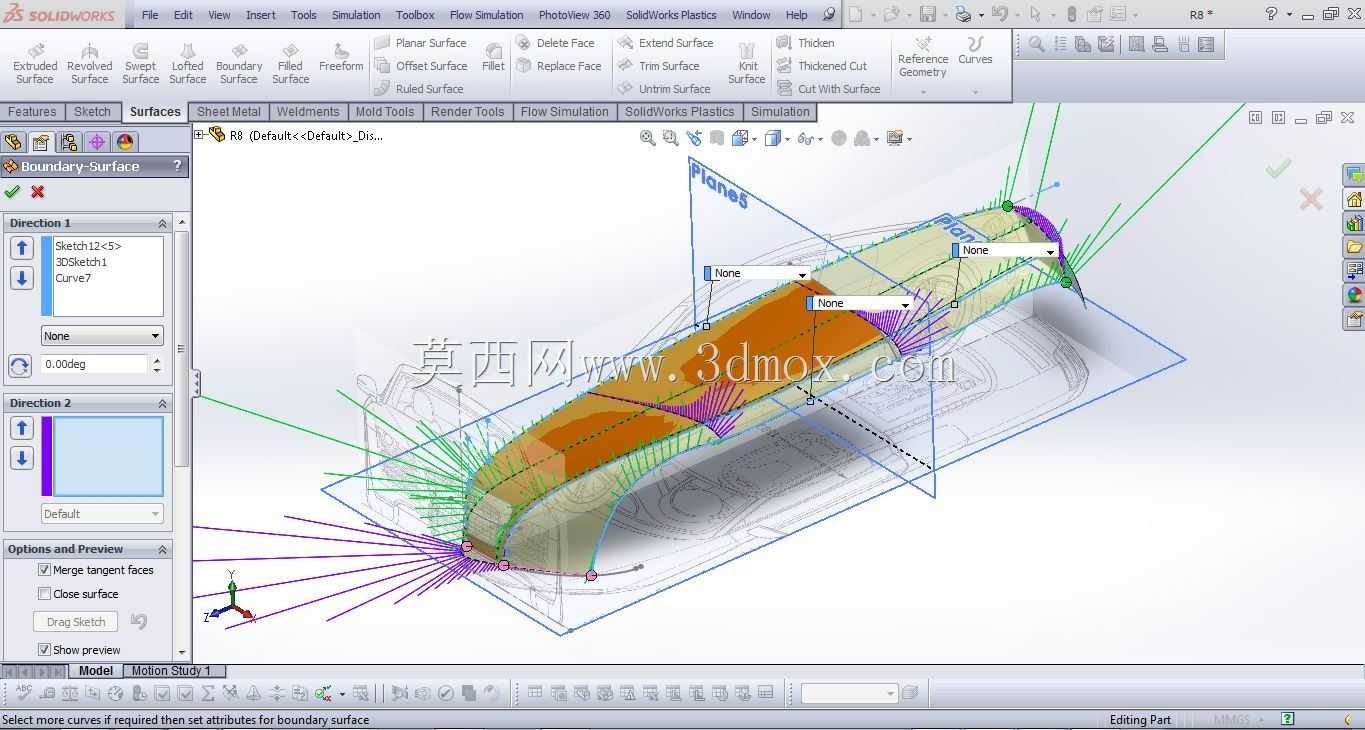This screenshot has height=730, width=1365.
Task: Switch to the Sketch tab
Action: click(92, 112)
